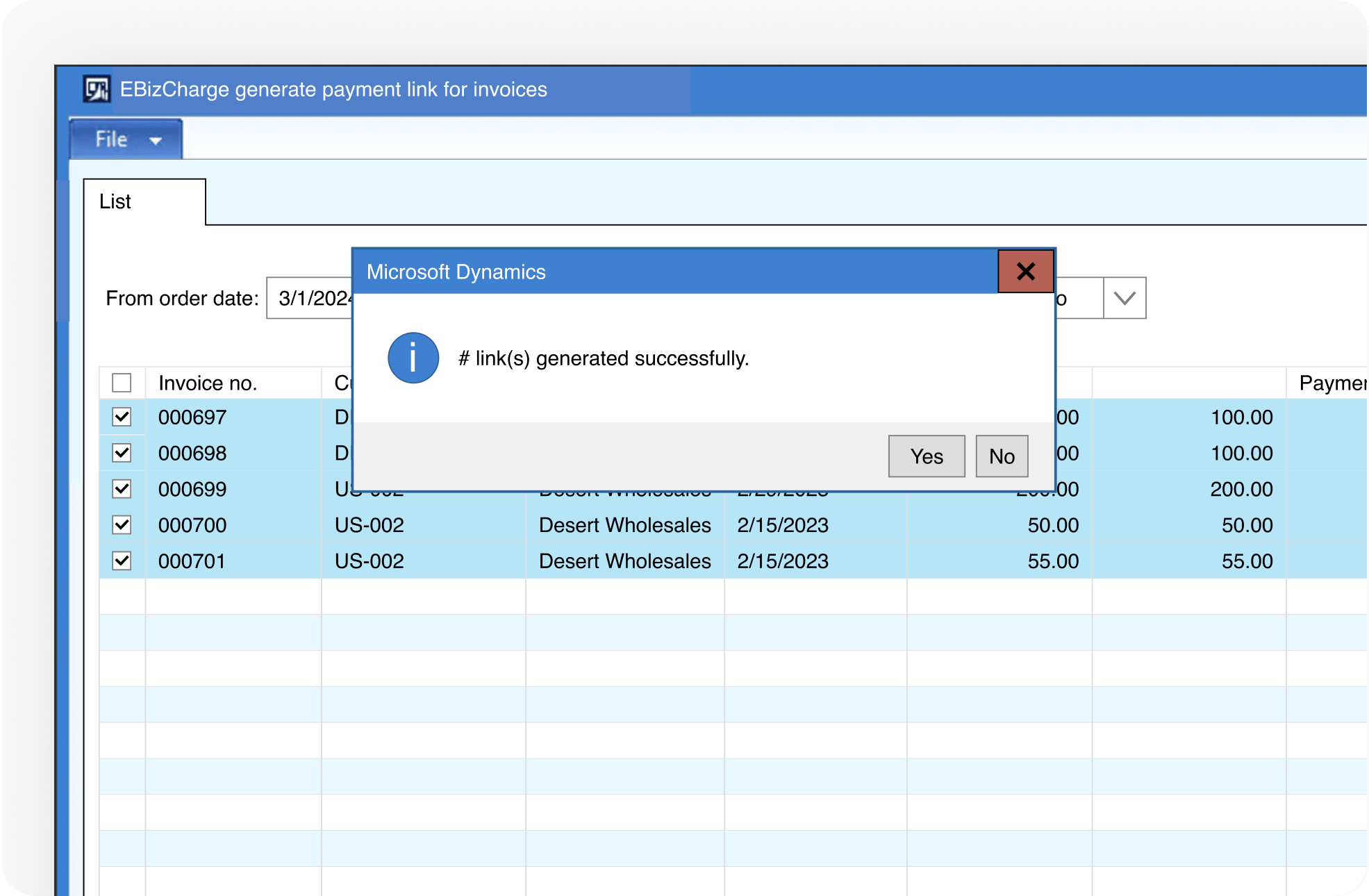Close the Microsoft Dynamics dialog
Viewport: 1369px width, 896px height.
[x=1026, y=272]
